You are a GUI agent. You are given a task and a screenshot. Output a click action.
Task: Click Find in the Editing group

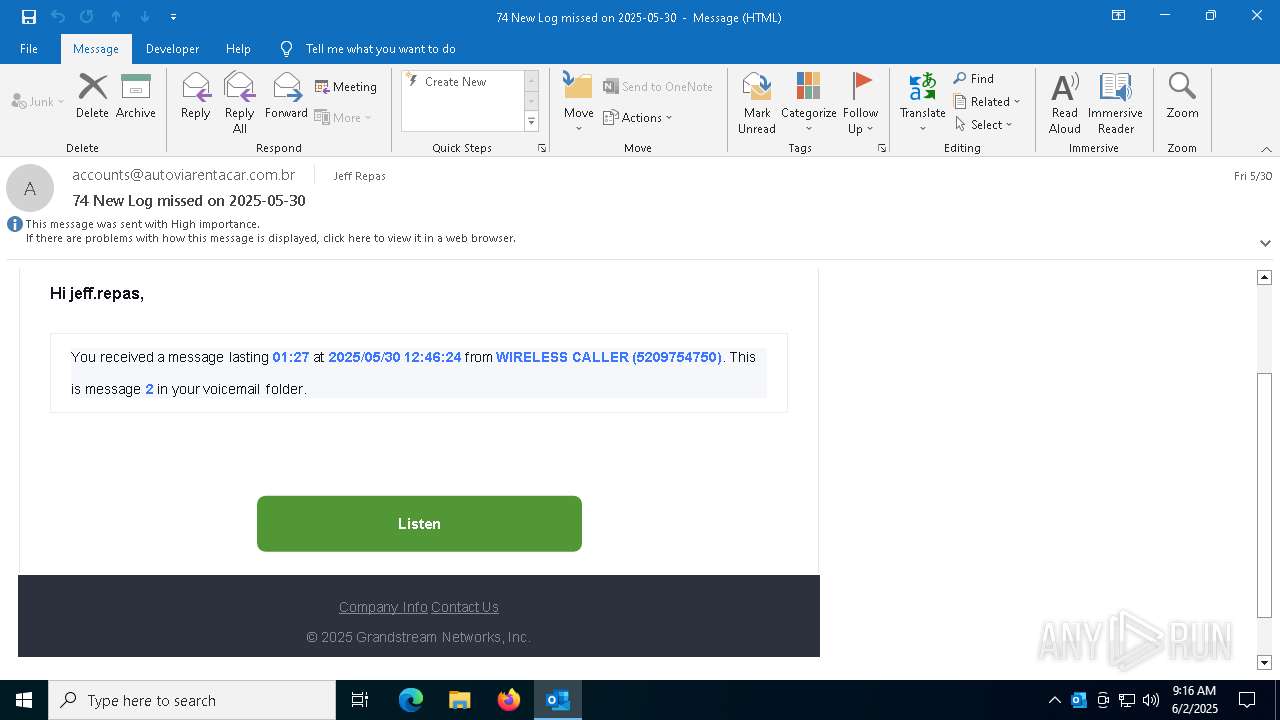pos(974,78)
